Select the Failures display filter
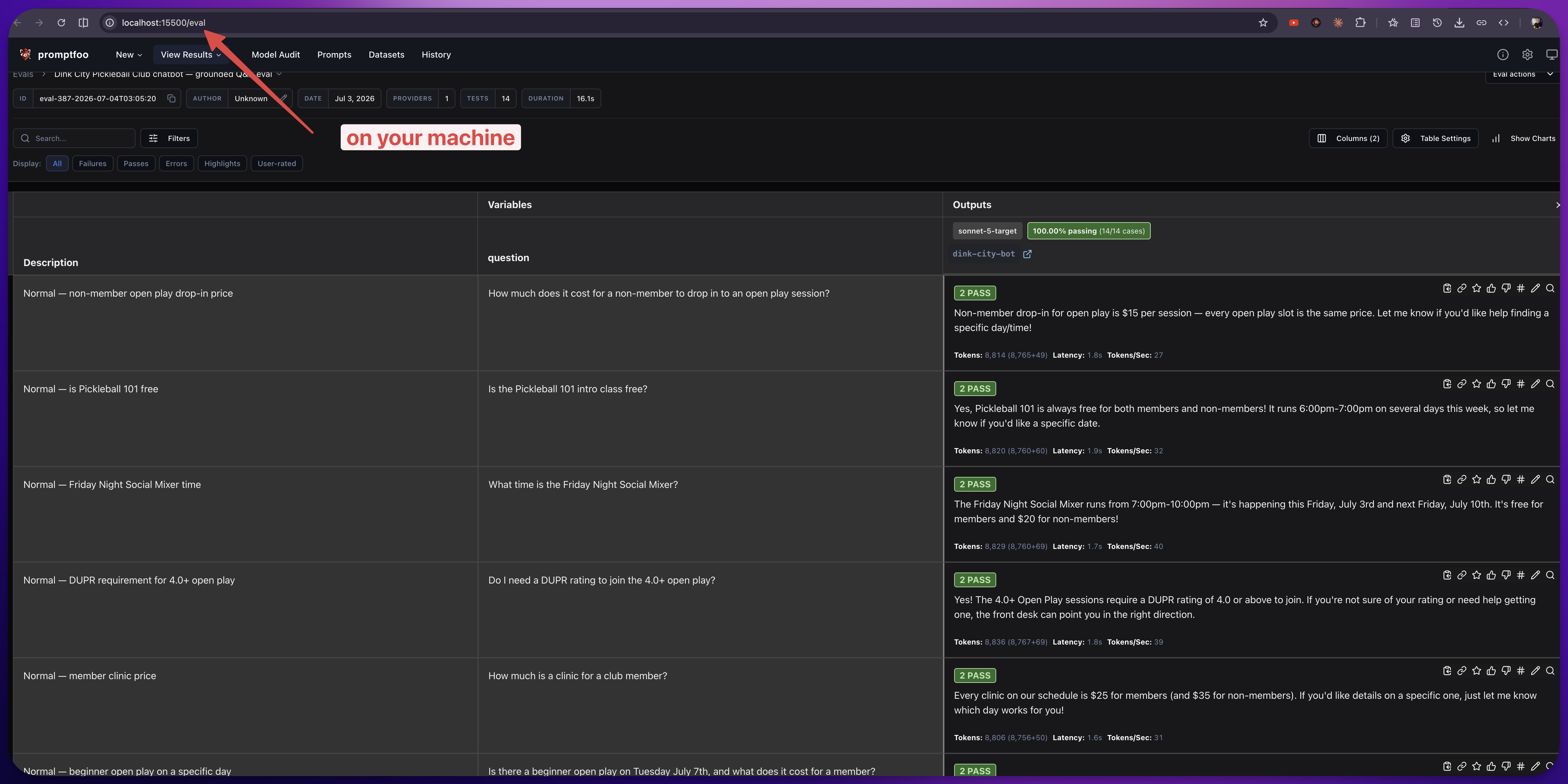 [93, 164]
